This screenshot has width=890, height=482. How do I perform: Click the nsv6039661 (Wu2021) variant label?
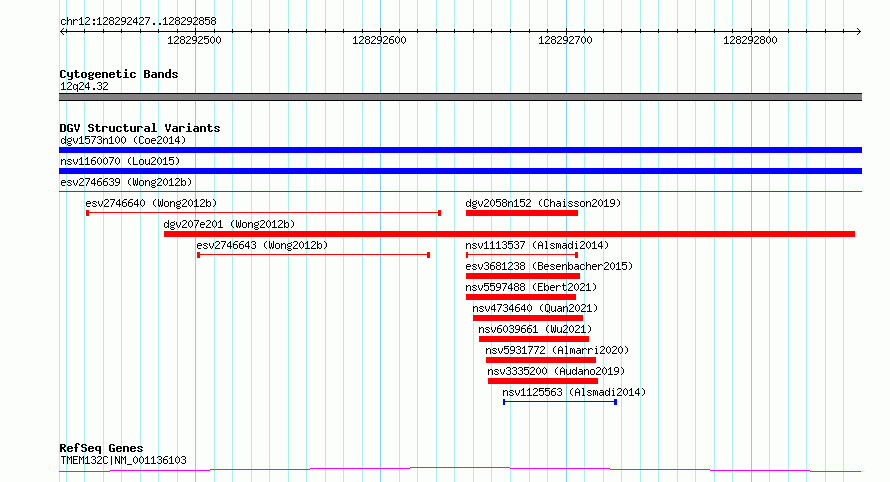[535, 329]
